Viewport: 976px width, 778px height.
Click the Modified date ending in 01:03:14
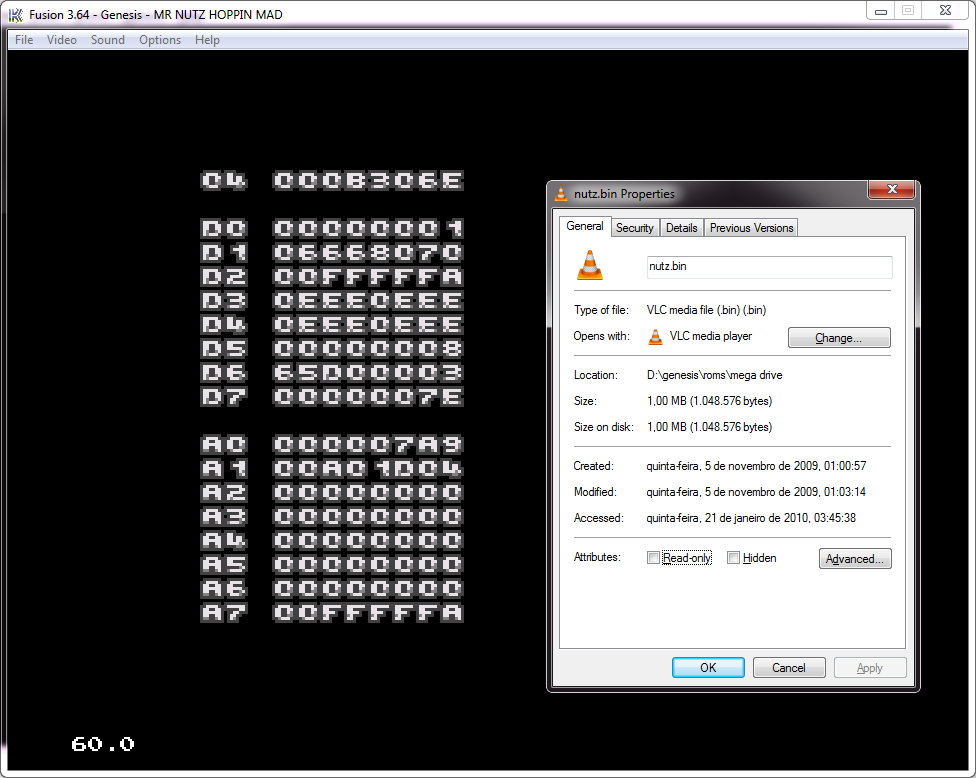click(756, 492)
